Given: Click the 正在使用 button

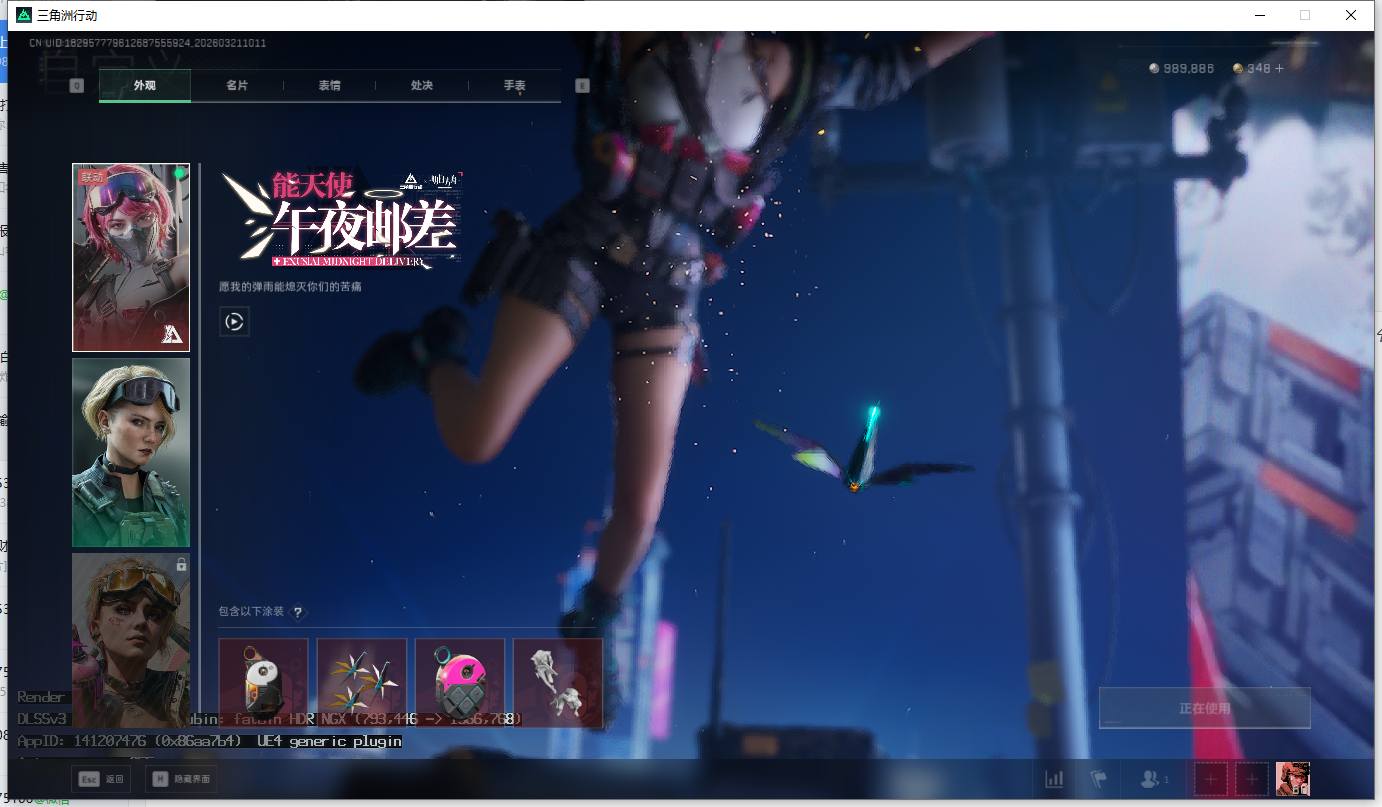Looking at the screenshot, I should (x=1204, y=708).
